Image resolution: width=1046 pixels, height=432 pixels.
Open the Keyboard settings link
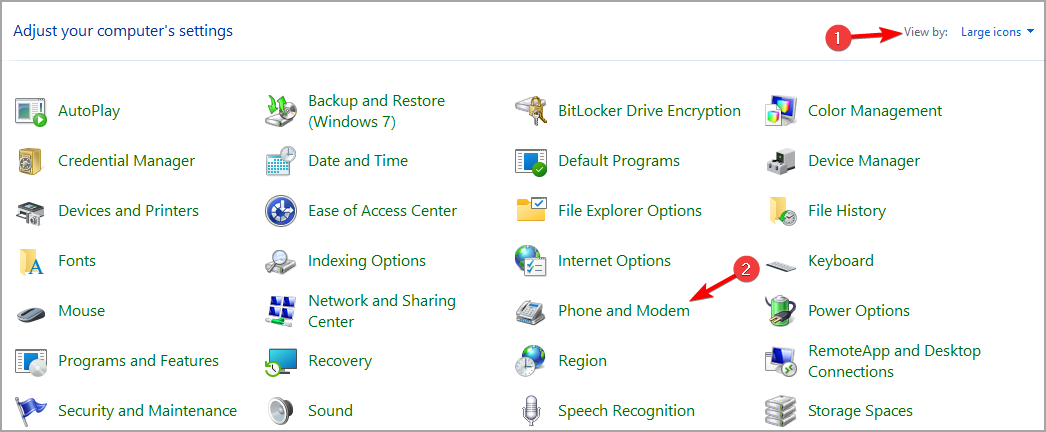(841, 261)
